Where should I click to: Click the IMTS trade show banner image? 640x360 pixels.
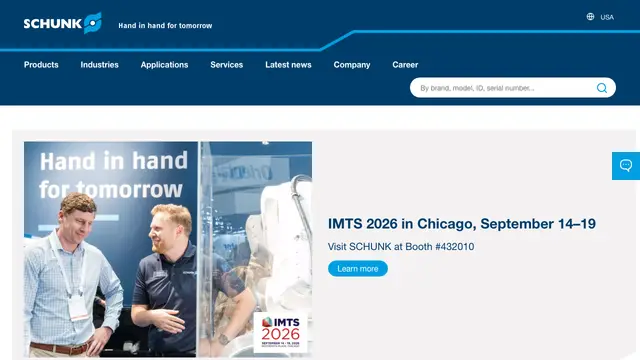pos(168,249)
